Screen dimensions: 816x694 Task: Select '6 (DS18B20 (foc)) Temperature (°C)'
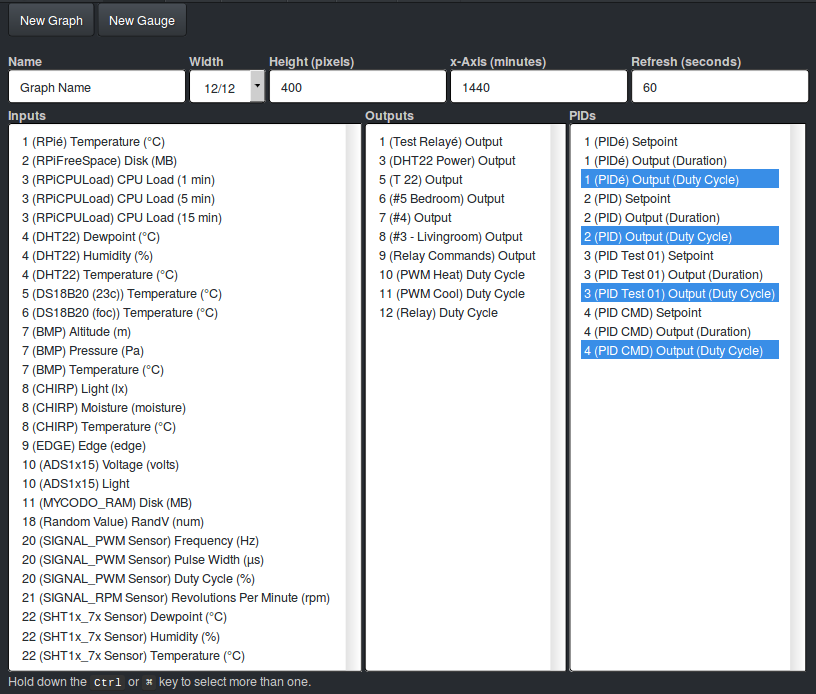point(177,313)
